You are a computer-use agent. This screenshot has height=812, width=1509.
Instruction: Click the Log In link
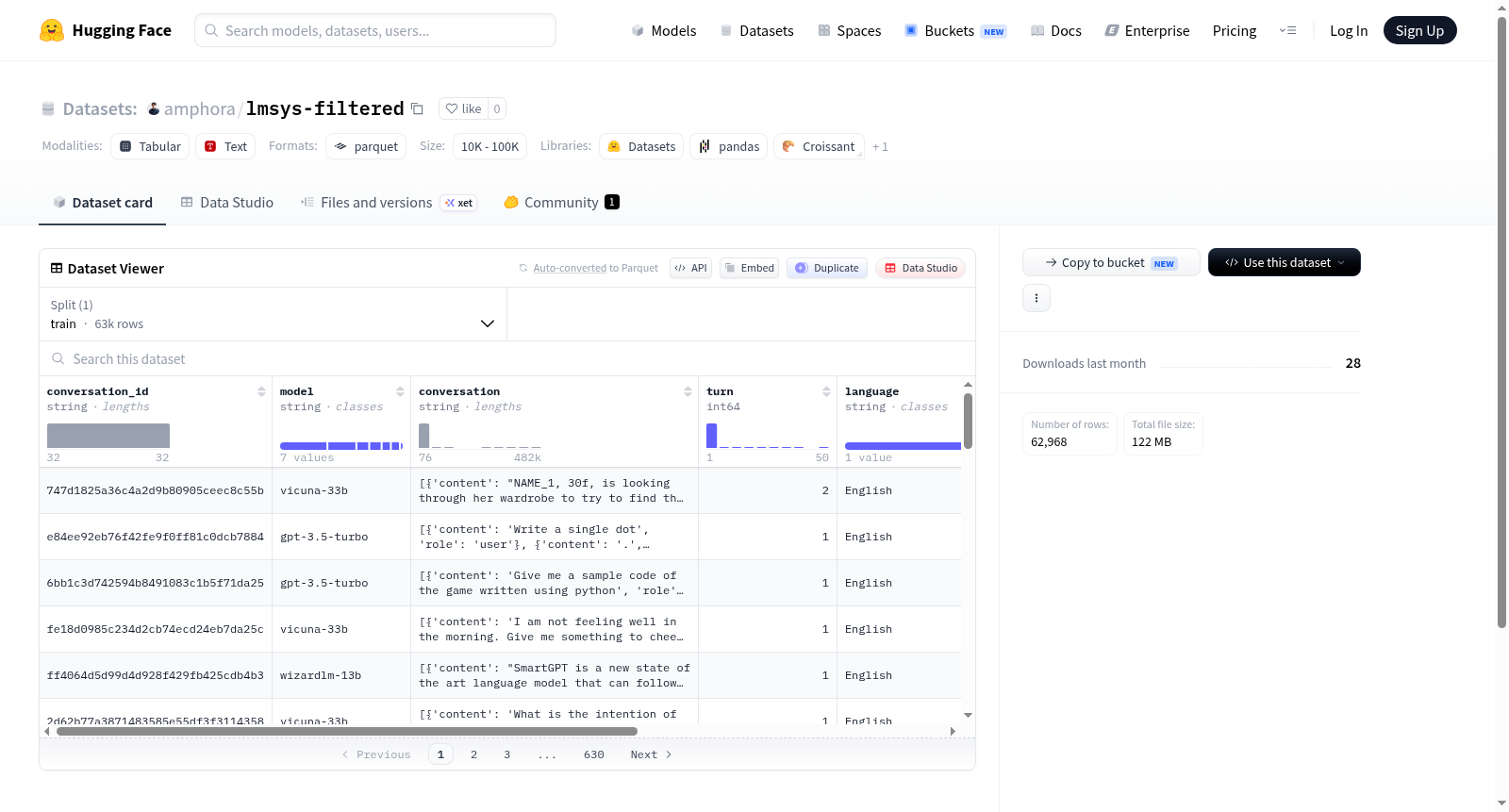(1349, 30)
